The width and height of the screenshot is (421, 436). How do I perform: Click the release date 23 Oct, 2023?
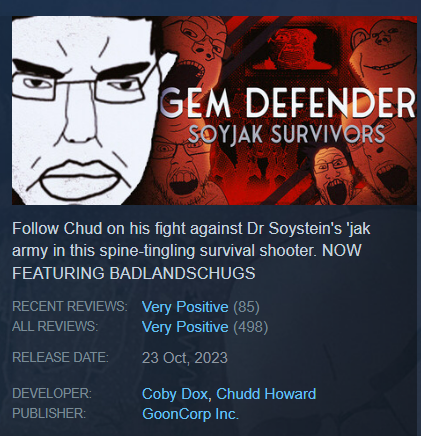[x=185, y=358]
